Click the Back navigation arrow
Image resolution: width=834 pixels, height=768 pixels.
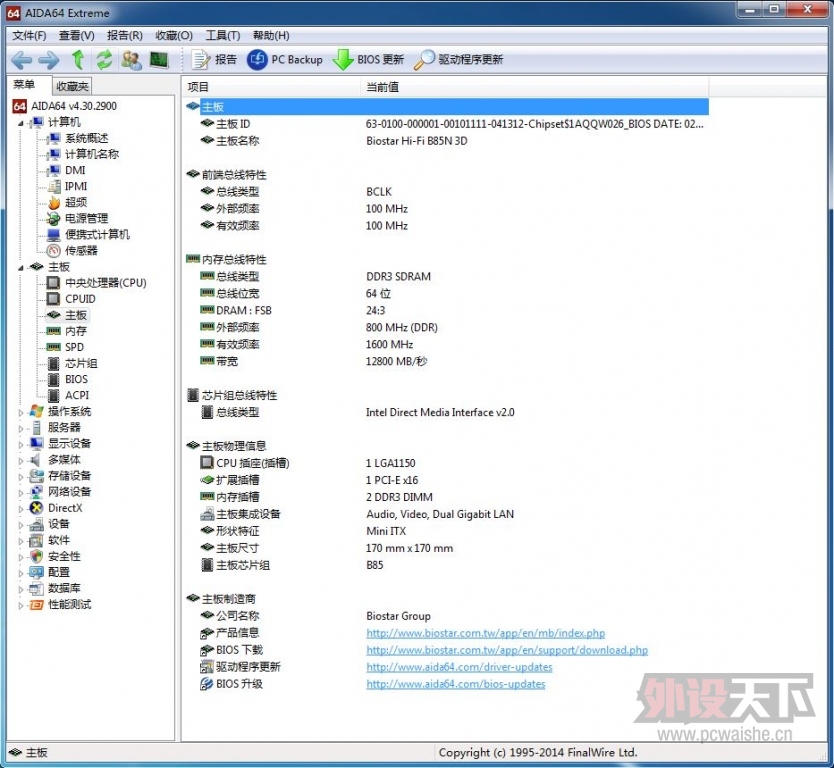[22, 60]
